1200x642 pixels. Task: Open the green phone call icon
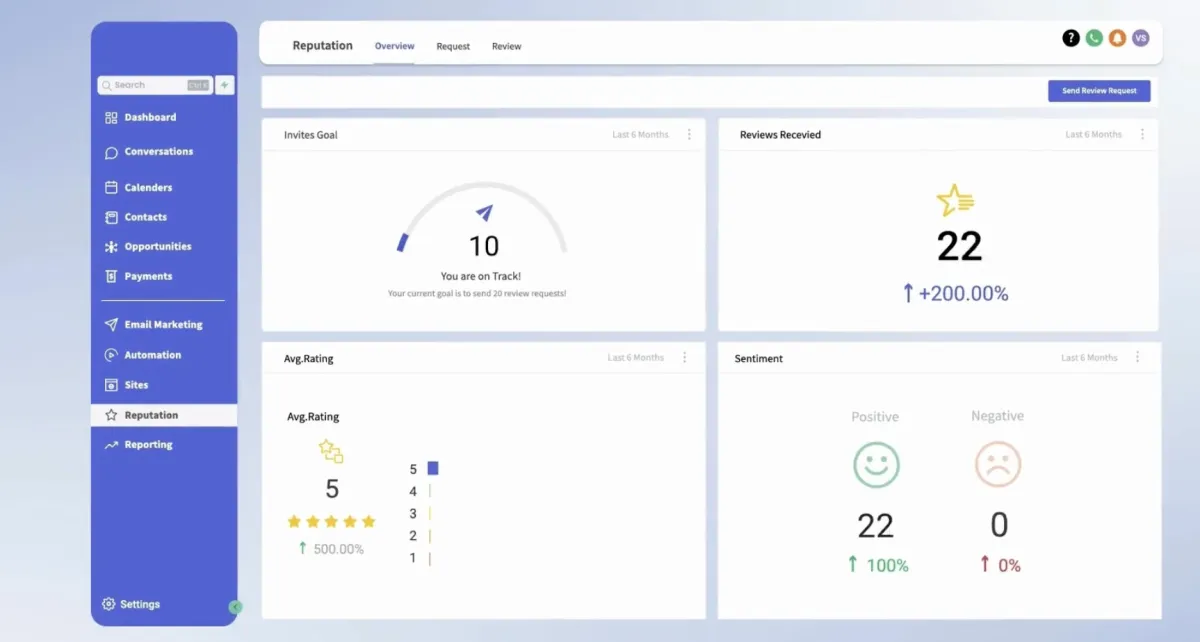point(1094,38)
